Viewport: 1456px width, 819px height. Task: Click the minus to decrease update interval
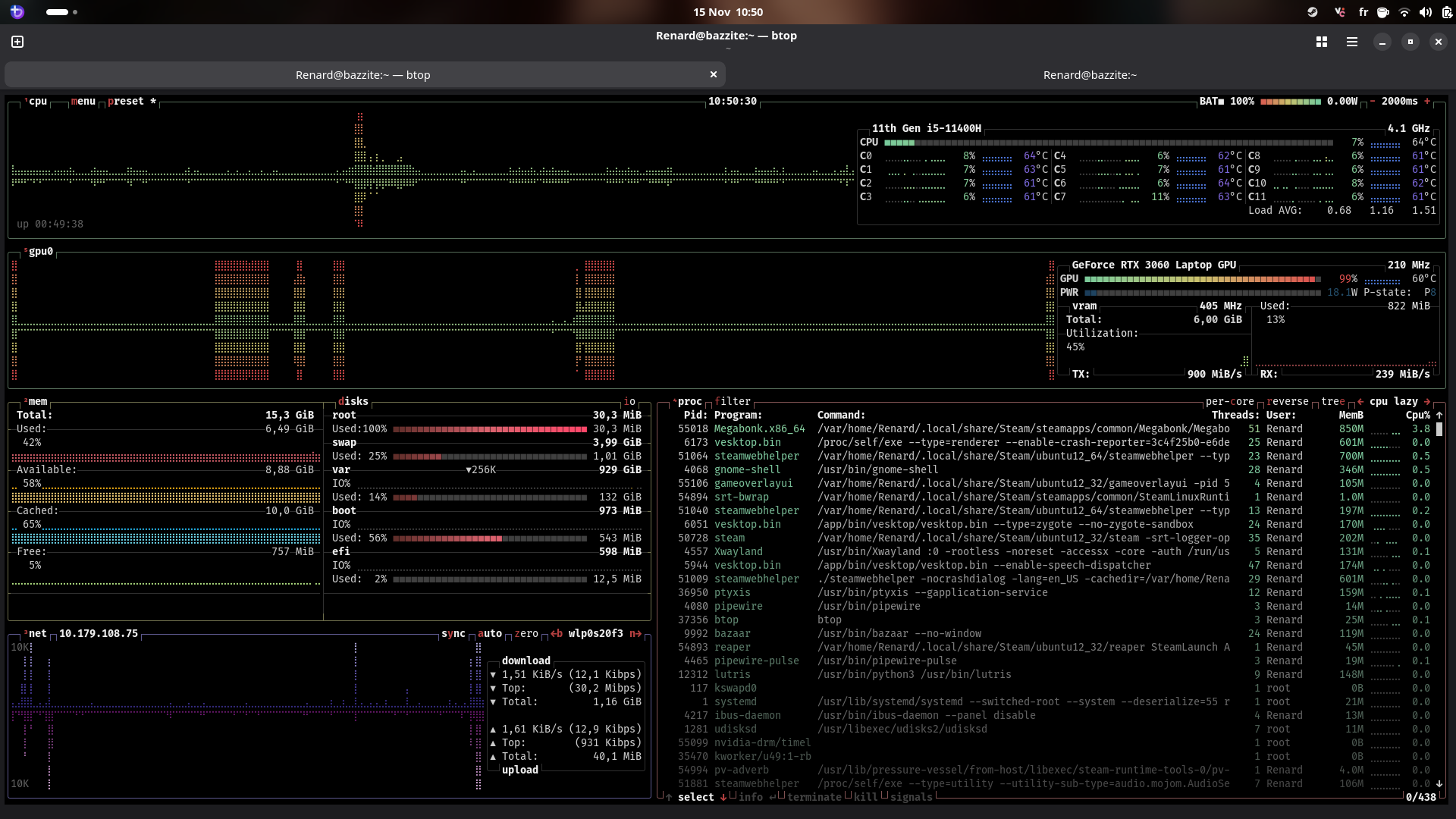(1373, 101)
